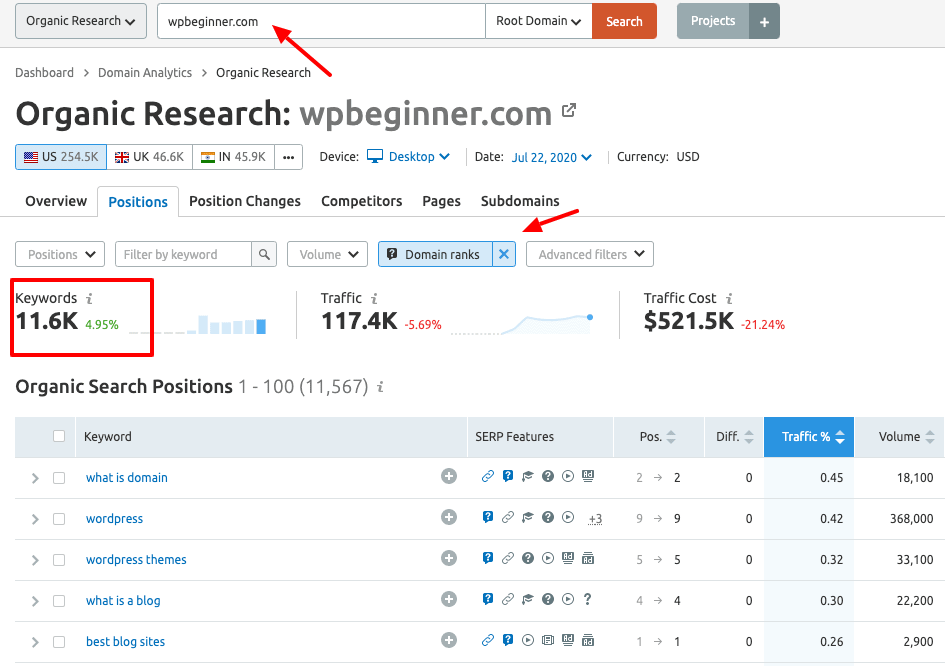Click link icon in 'best blog sites' row
This screenshot has width=945, height=666.
[x=488, y=641]
